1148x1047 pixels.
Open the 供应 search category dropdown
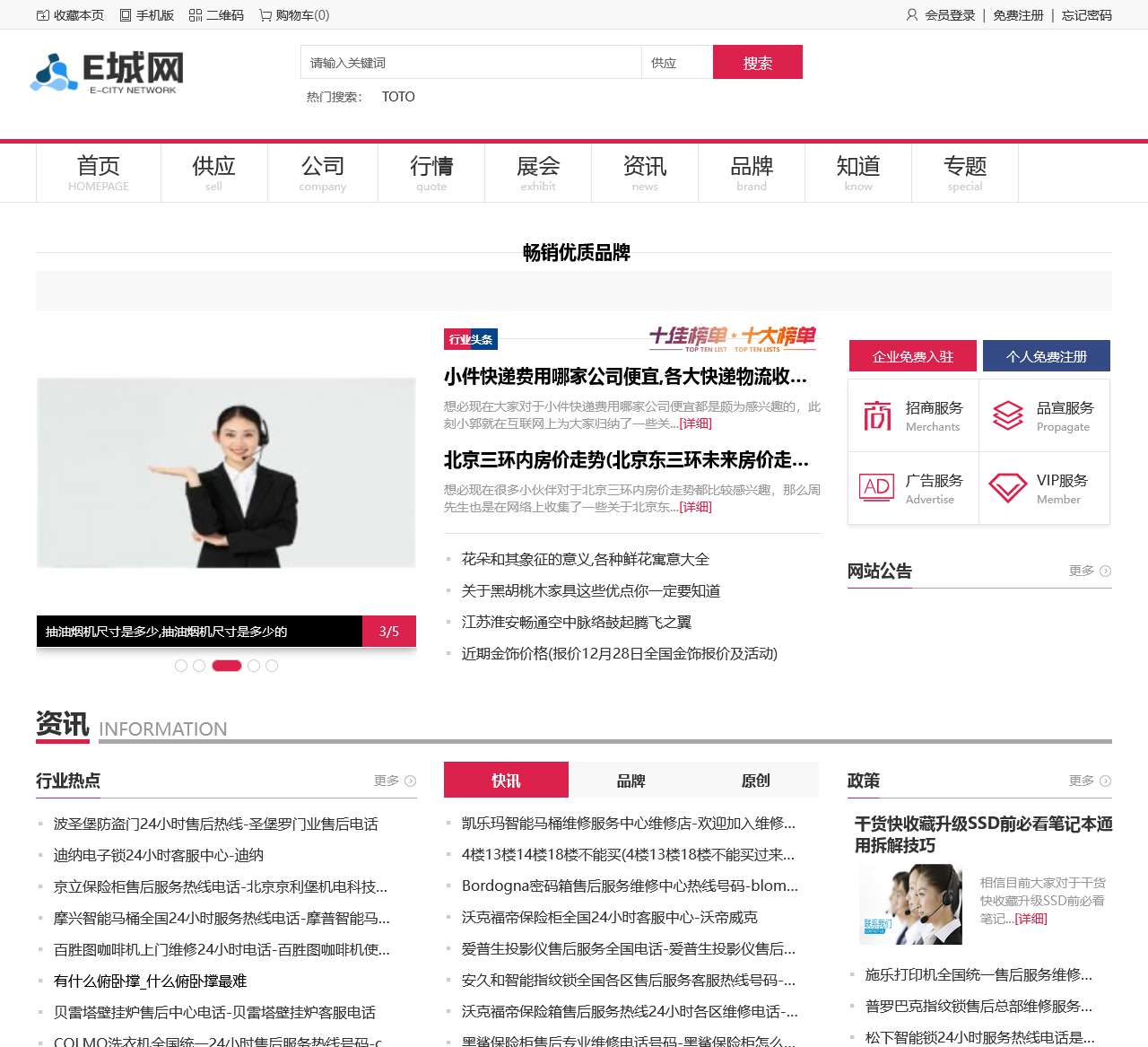point(676,63)
